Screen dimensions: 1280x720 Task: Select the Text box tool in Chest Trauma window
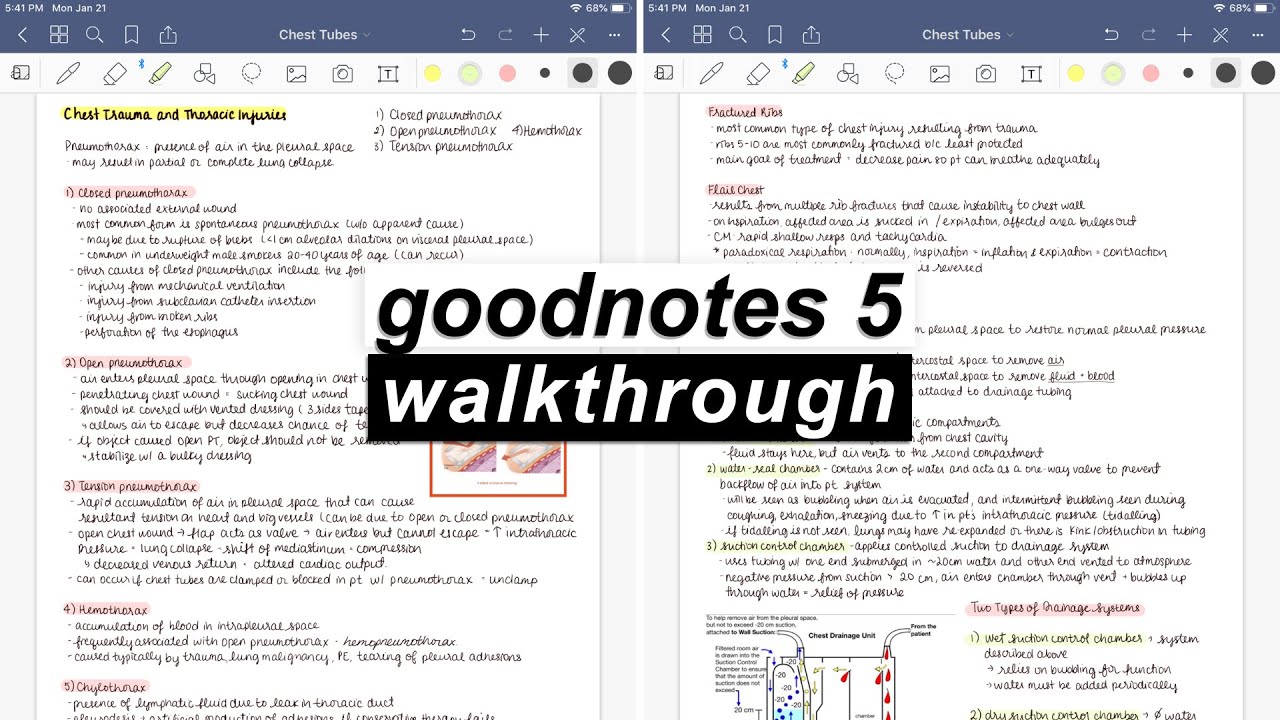[x=388, y=73]
